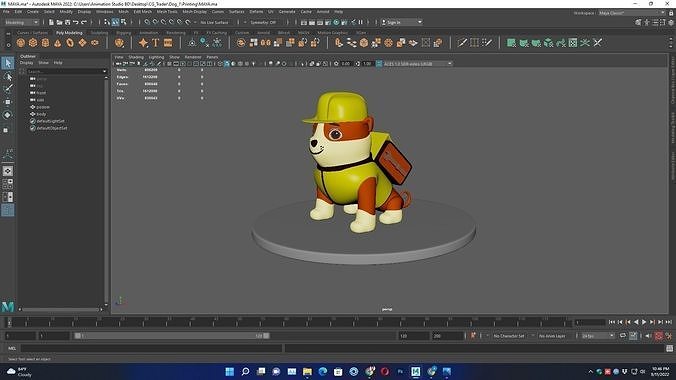Viewport: 676px width, 380px height.
Task: Create a polygon torus from the shelf
Action: click(70, 43)
